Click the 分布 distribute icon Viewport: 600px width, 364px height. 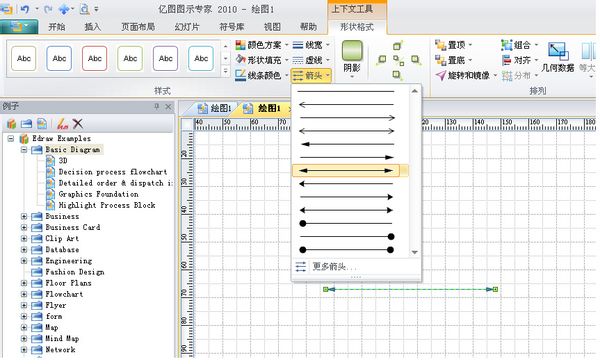507,76
